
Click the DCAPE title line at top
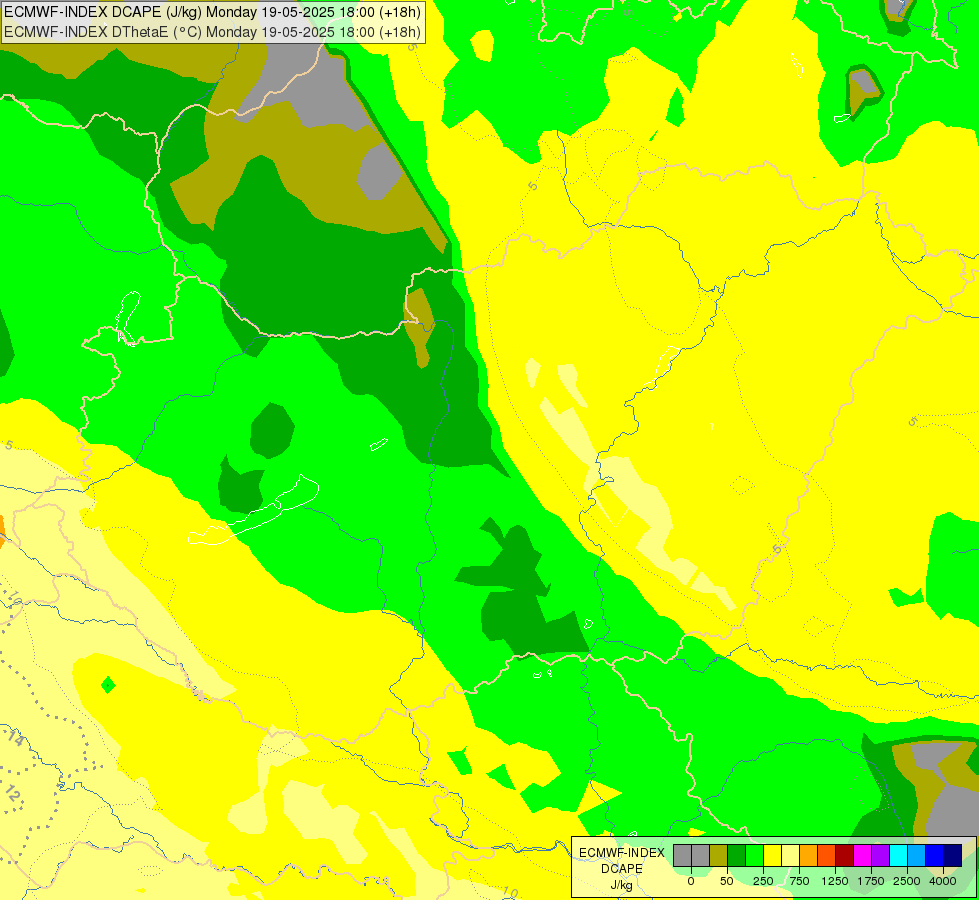point(212,12)
